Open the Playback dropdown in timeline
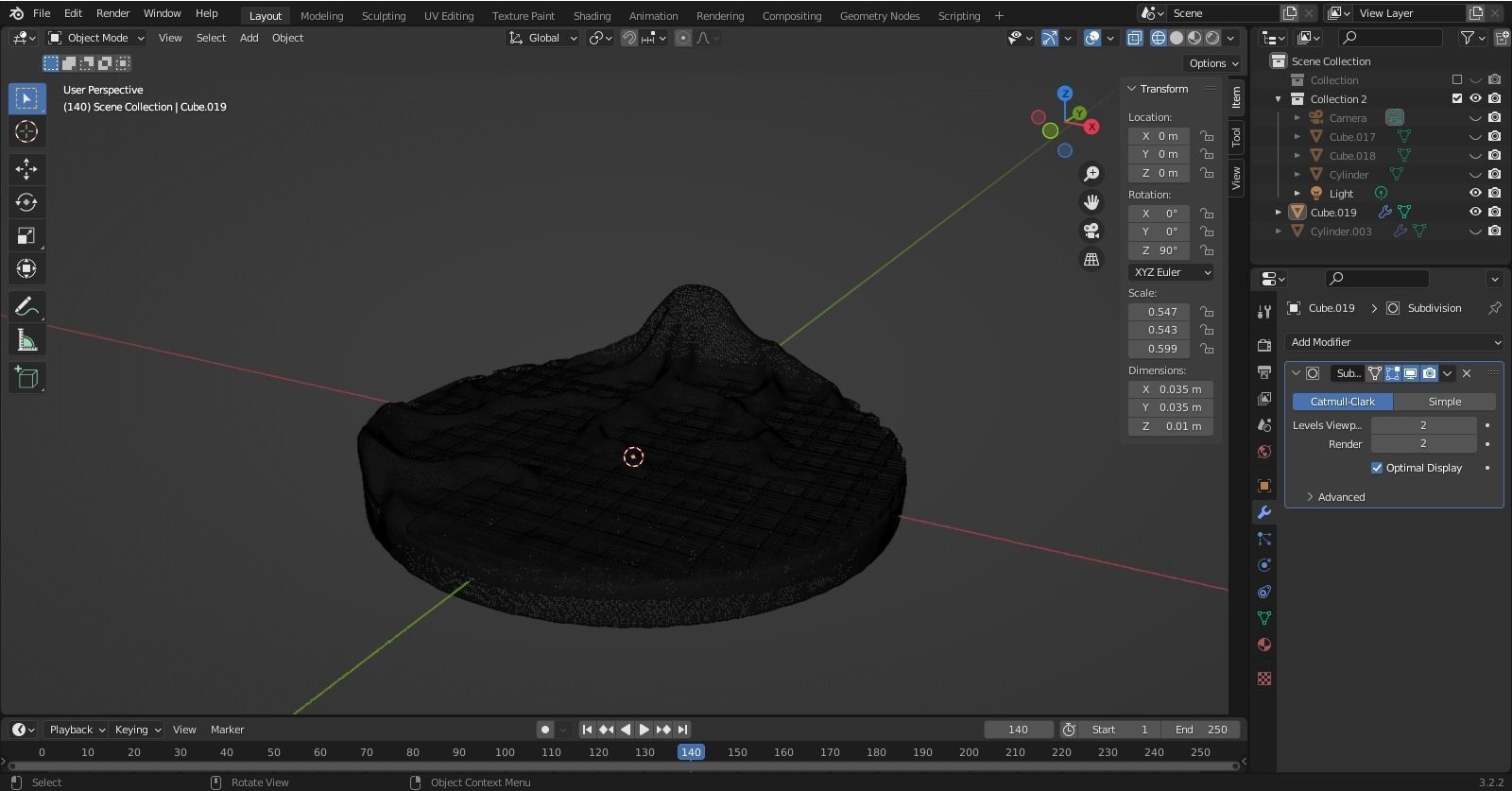This screenshot has height=791, width=1512. [77, 730]
